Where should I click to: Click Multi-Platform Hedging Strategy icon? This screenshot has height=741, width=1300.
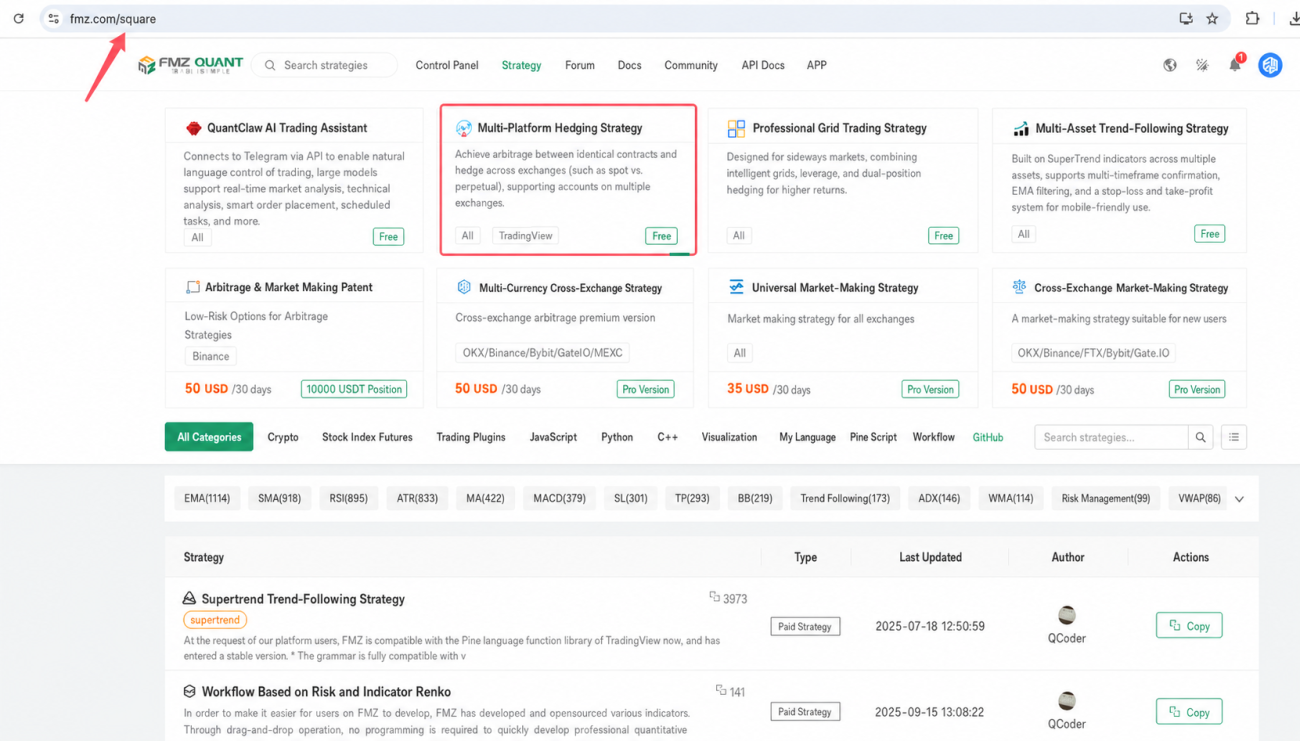coord(464,128)
